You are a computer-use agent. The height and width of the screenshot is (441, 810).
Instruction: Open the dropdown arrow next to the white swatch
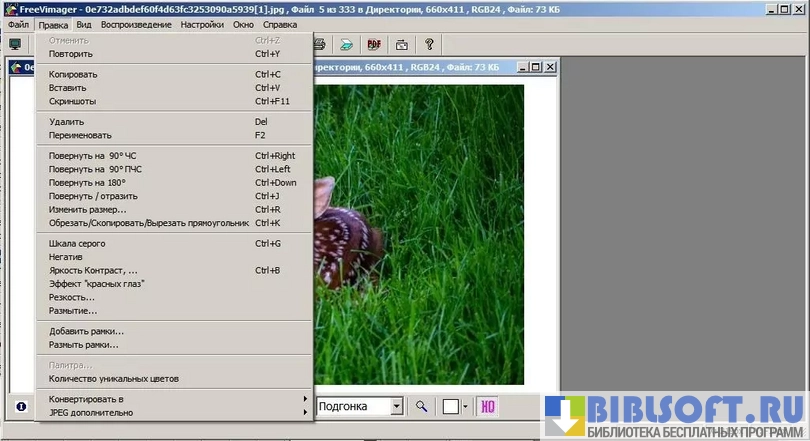465,406
